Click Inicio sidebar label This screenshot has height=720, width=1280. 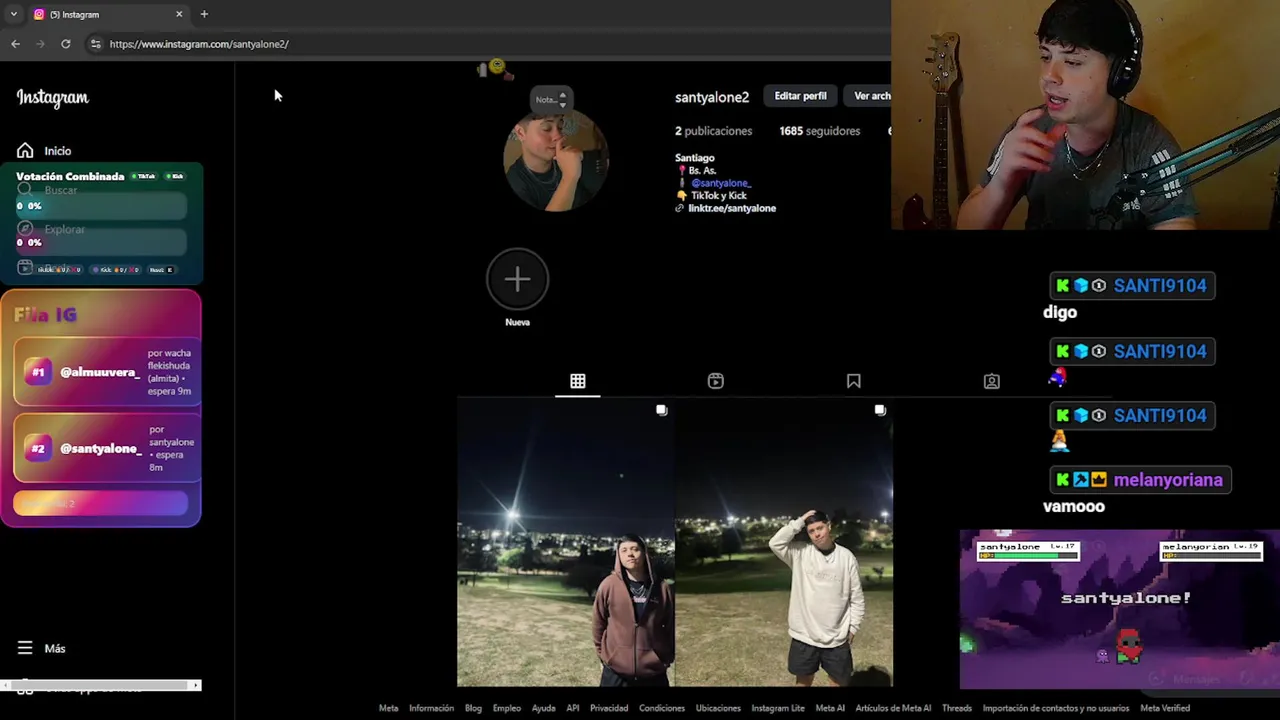click(57, 151)
